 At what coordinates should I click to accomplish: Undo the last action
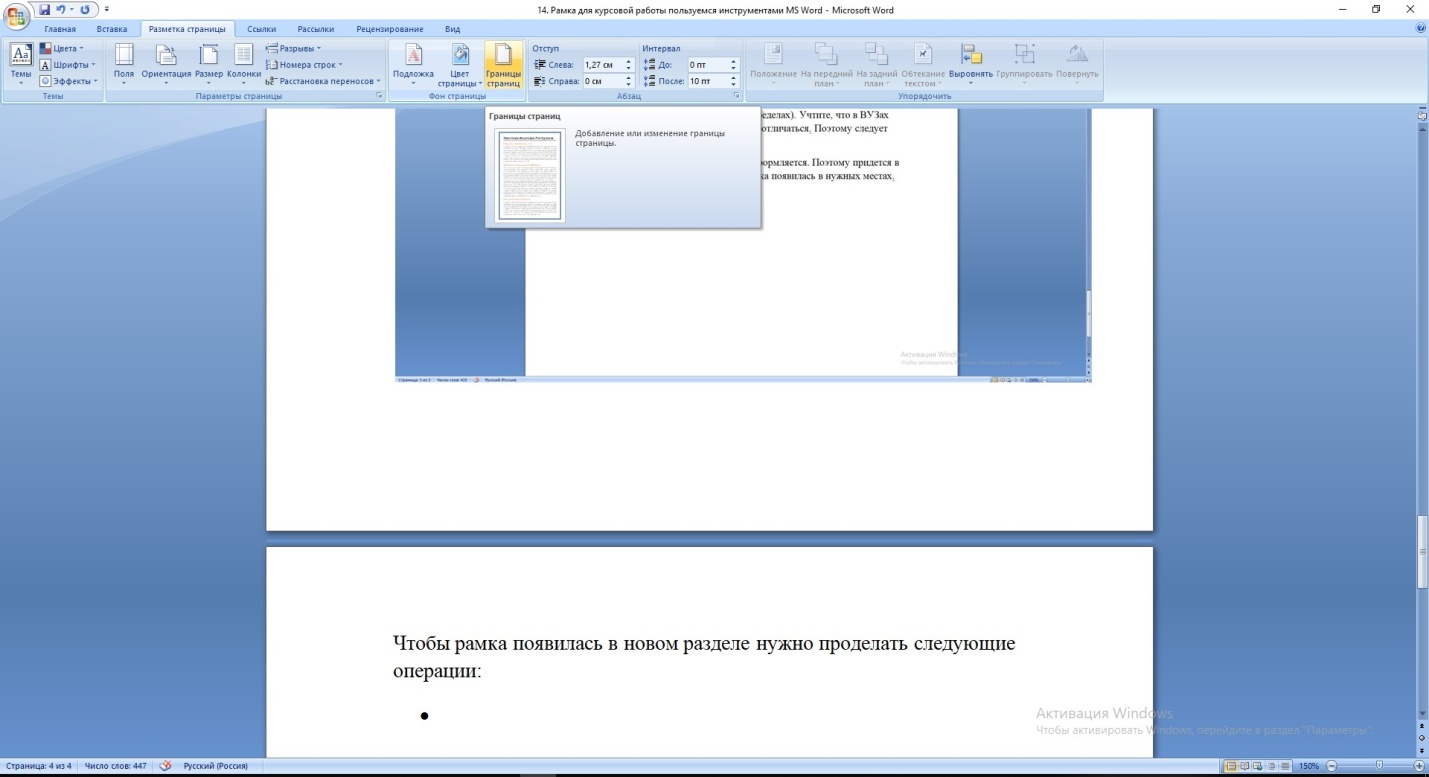pos(62,9)
